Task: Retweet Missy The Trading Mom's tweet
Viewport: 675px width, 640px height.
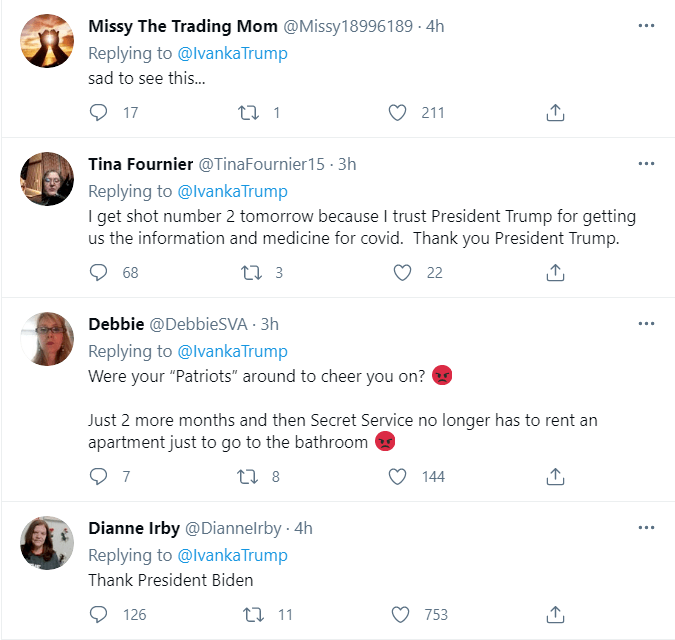Action: (x=248, y=113)
